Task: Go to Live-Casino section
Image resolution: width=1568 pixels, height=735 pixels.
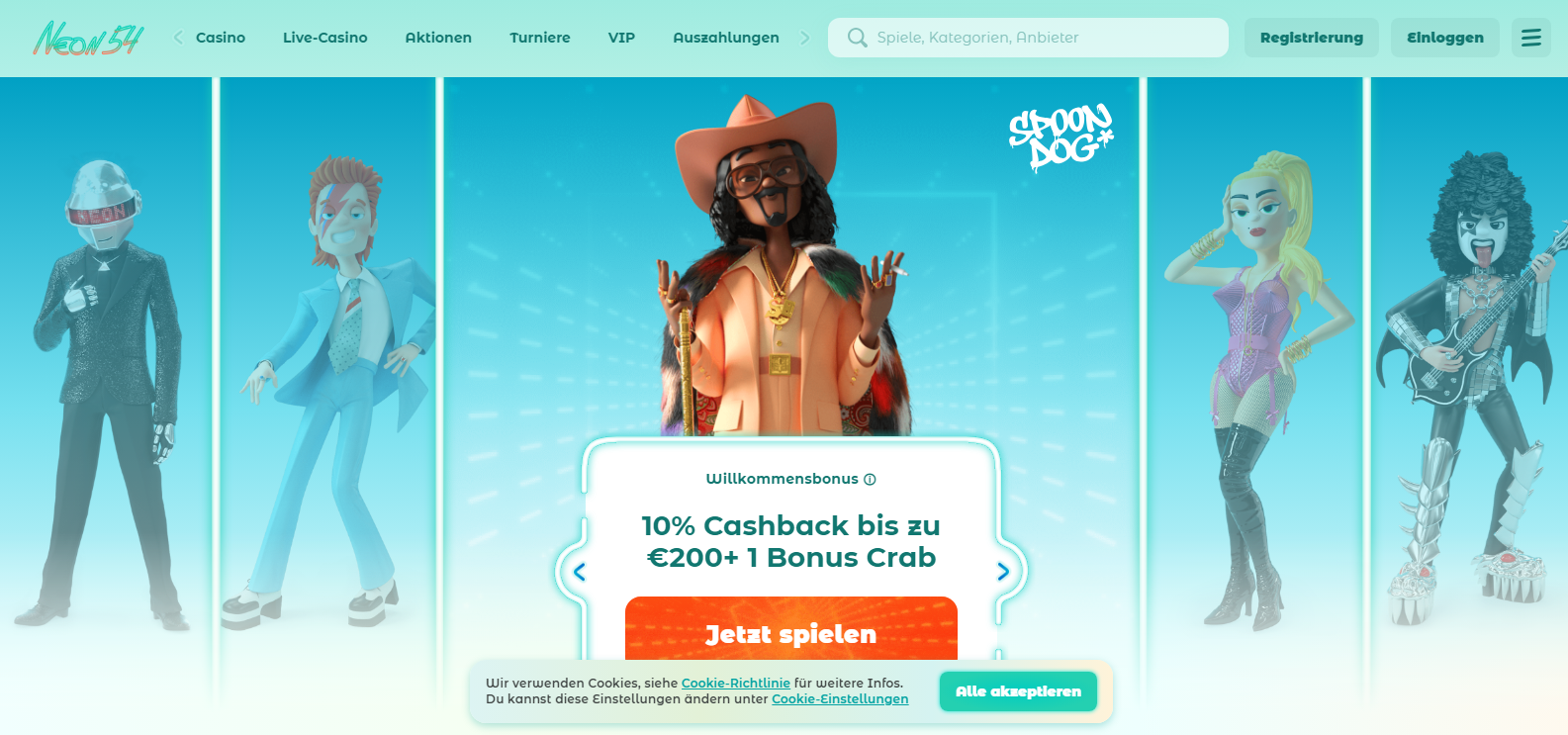Action: coord(324,38)
